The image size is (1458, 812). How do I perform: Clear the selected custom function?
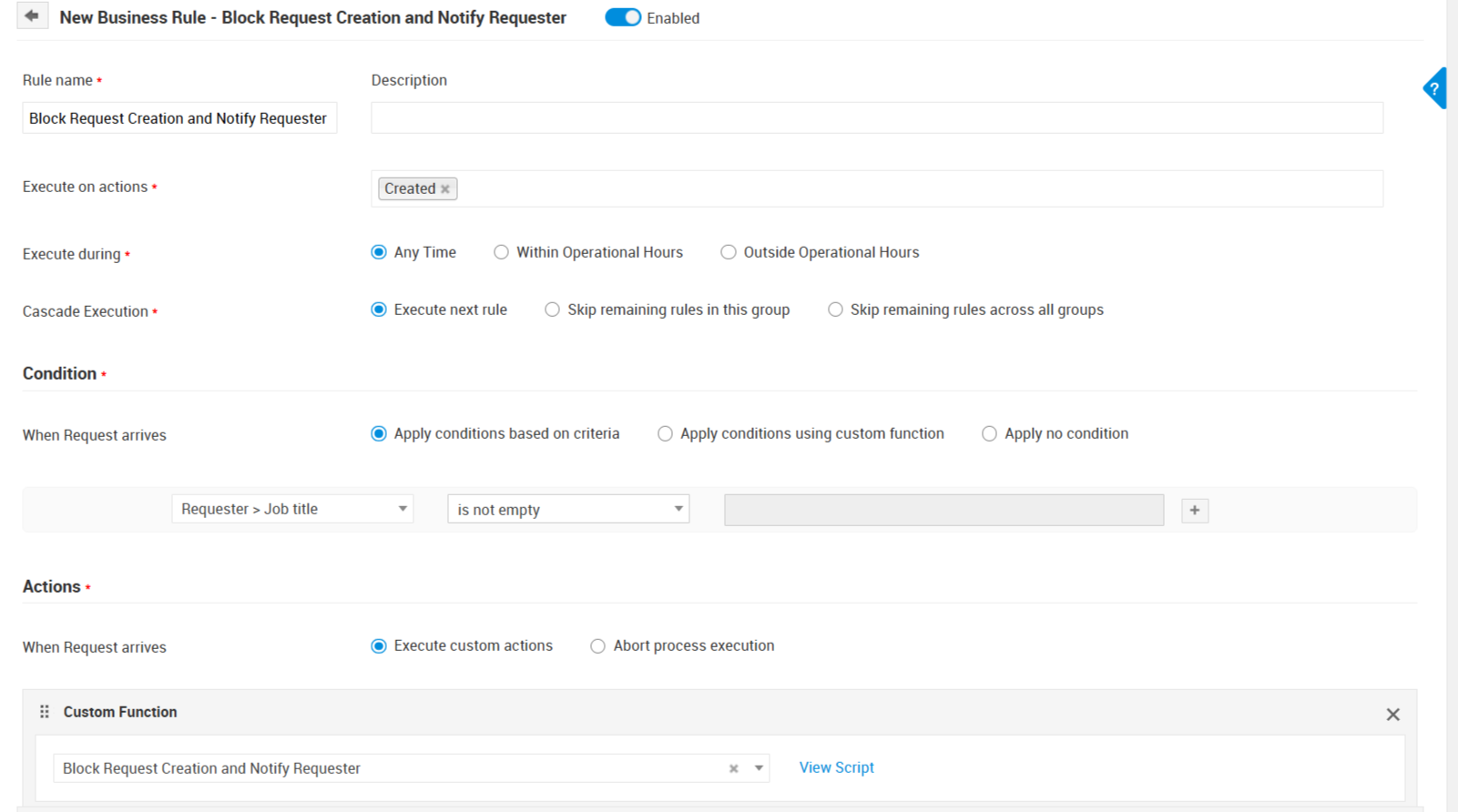click(x=733, y=769)
